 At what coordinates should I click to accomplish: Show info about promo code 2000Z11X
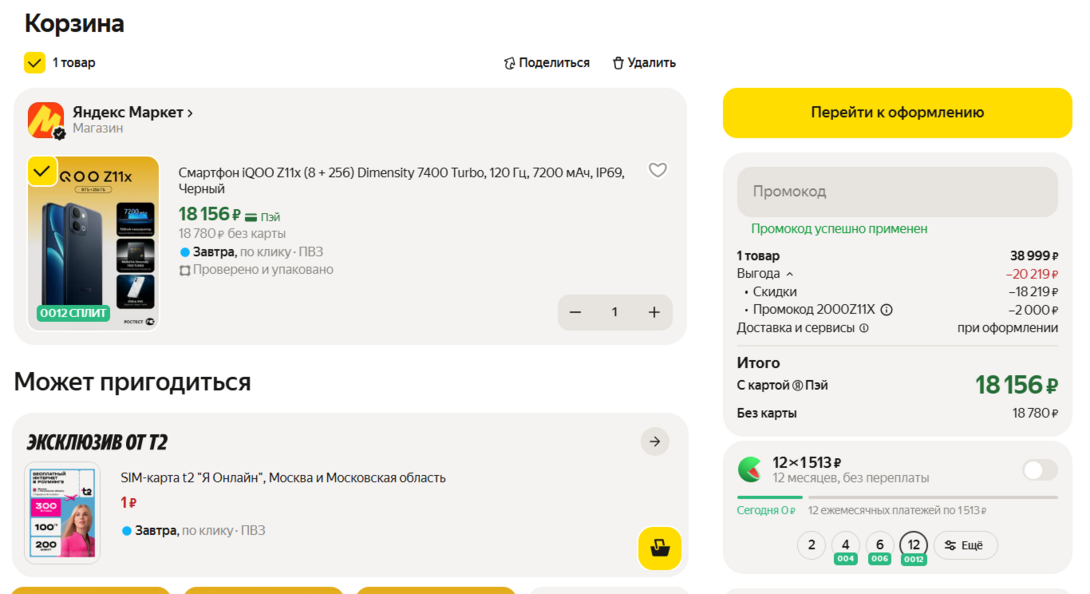coord(887,310)
